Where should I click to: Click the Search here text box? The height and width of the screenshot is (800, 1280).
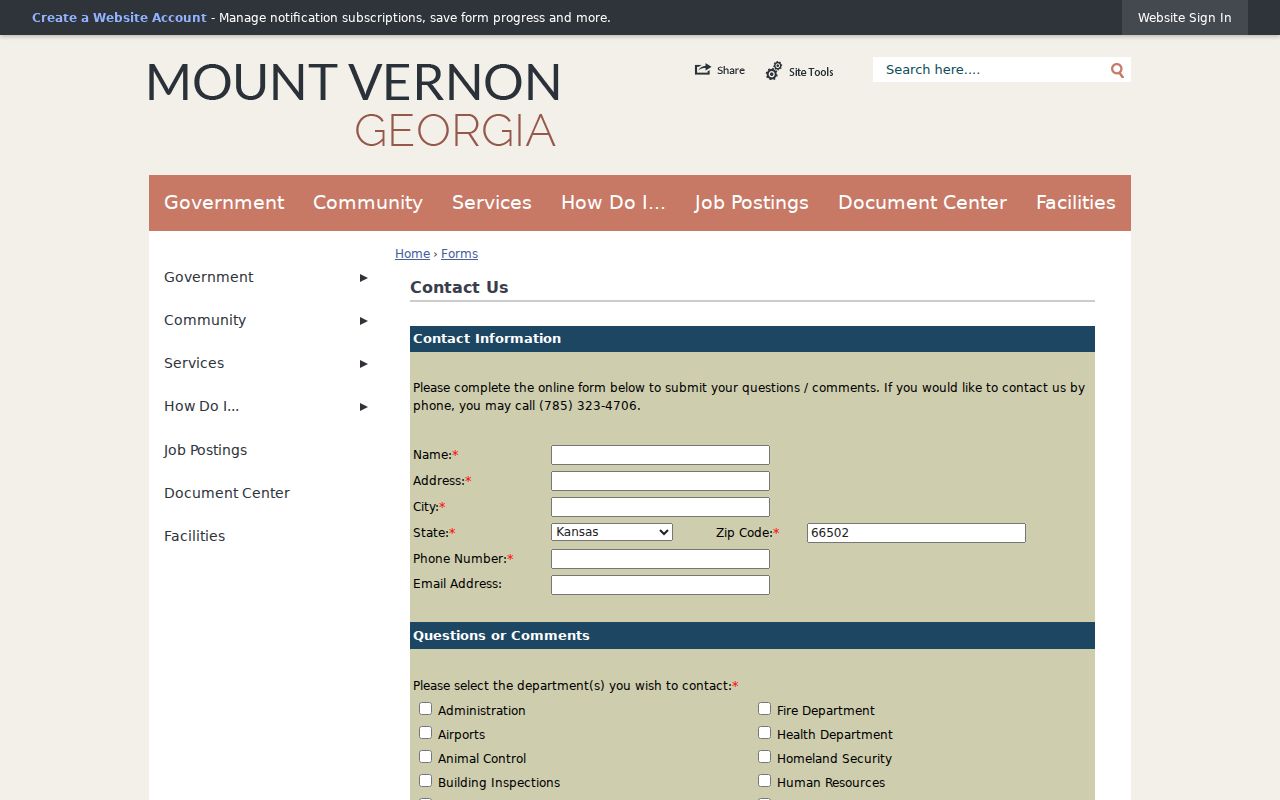990,70
